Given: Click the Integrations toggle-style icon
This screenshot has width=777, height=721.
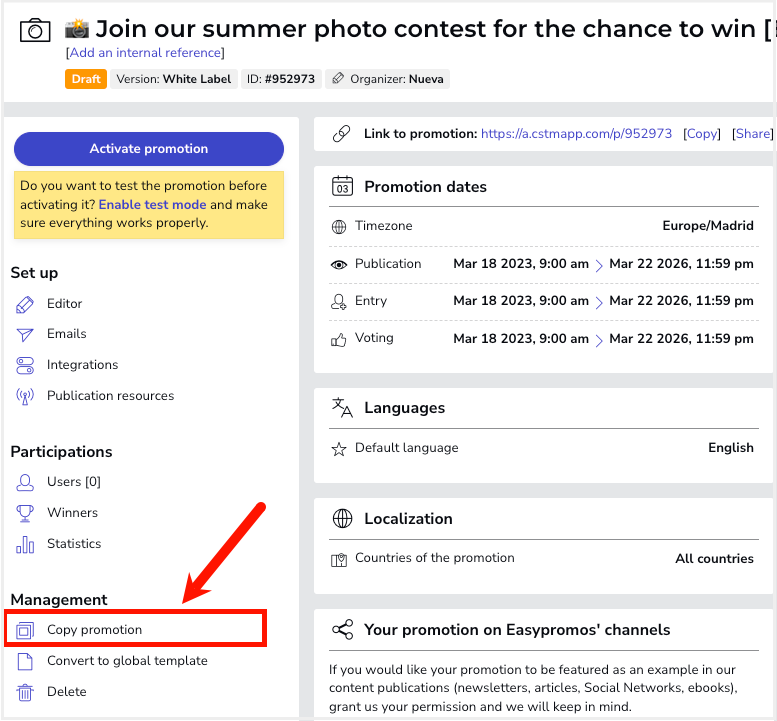Looking at the screenshot, I should [25, 365].
